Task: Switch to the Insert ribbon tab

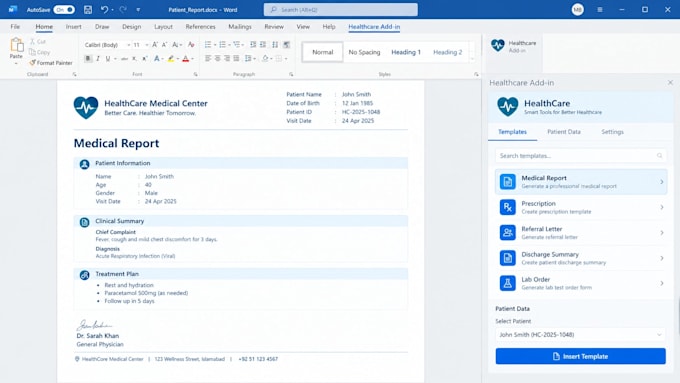Action: pyautogui.click(x=73, y=26)
